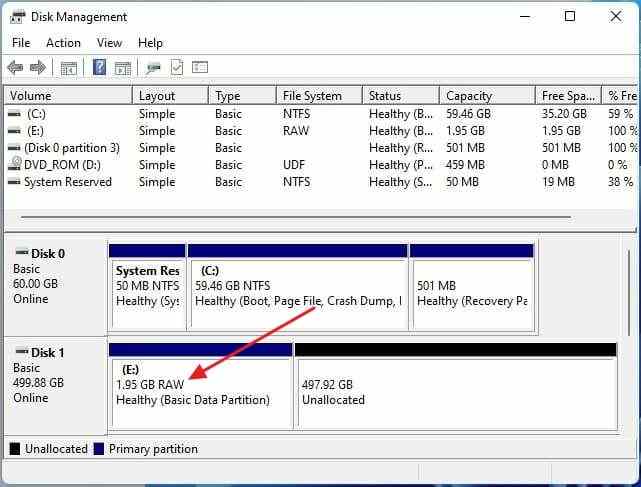This screenshot has height=487, width=641.
Task: Select the (C:) volume row
Action: [320, 114]
